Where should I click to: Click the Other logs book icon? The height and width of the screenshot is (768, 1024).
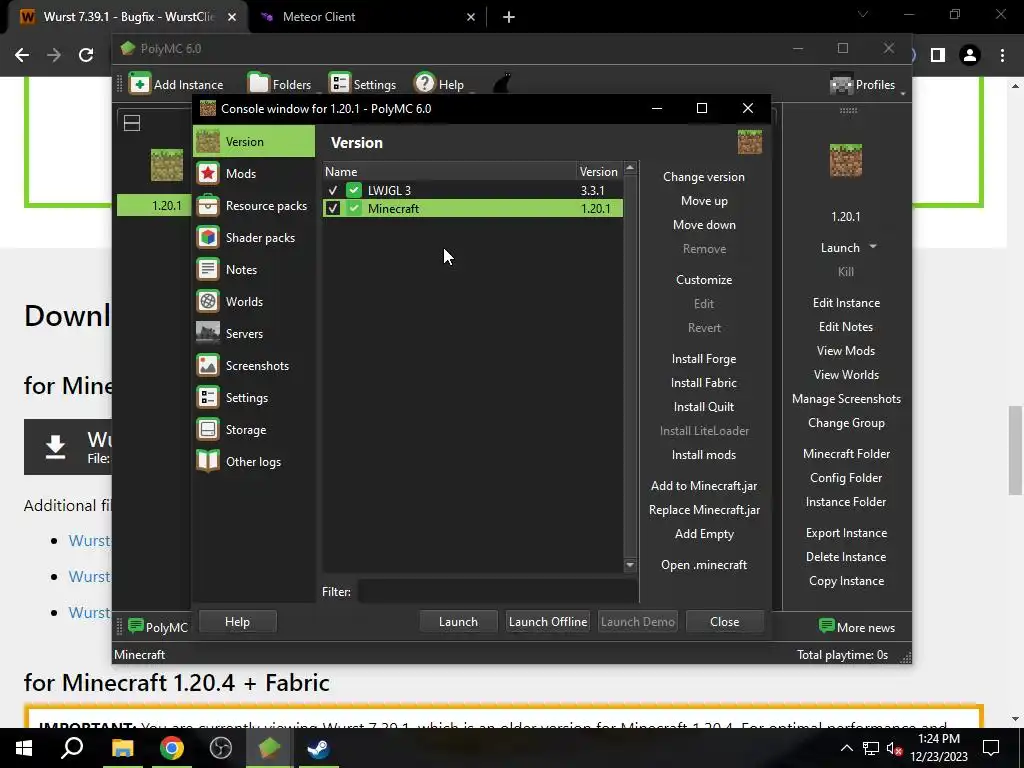(x=208, y=461)
